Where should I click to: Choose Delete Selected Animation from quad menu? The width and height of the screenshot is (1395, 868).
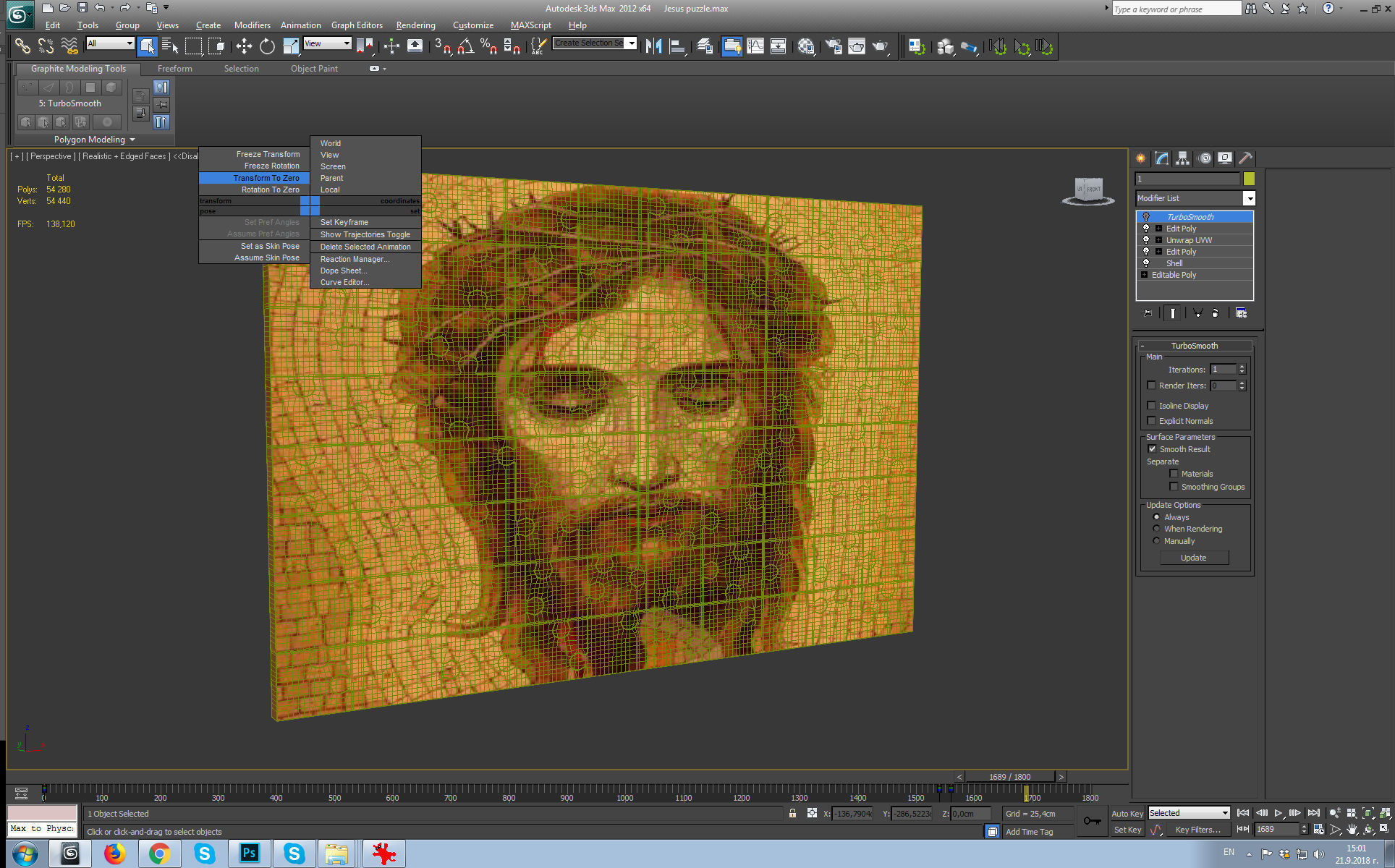(x=365, y=247)
